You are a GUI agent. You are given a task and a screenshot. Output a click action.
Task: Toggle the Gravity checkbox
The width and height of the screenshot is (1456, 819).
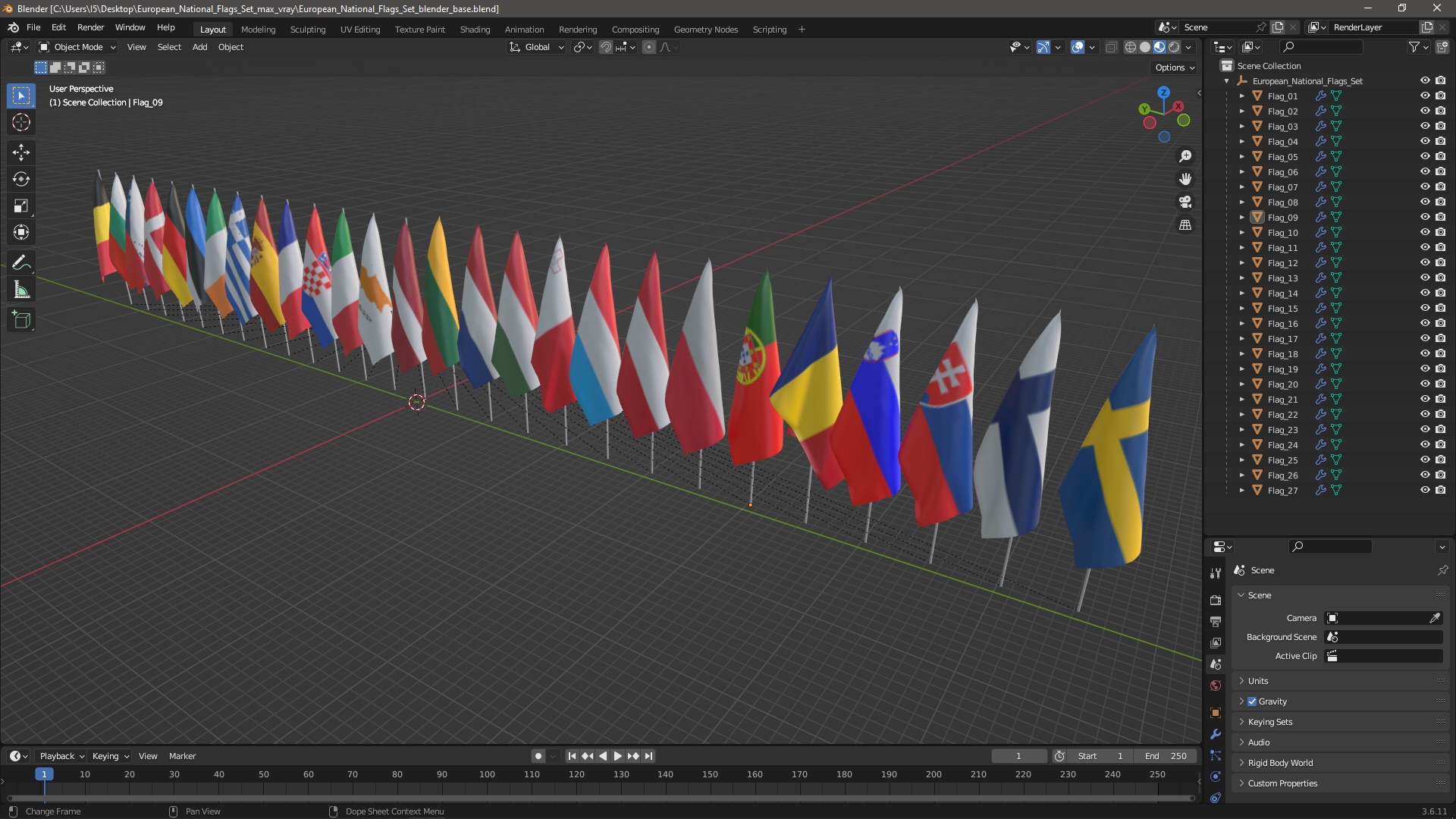pos(1252,701)
